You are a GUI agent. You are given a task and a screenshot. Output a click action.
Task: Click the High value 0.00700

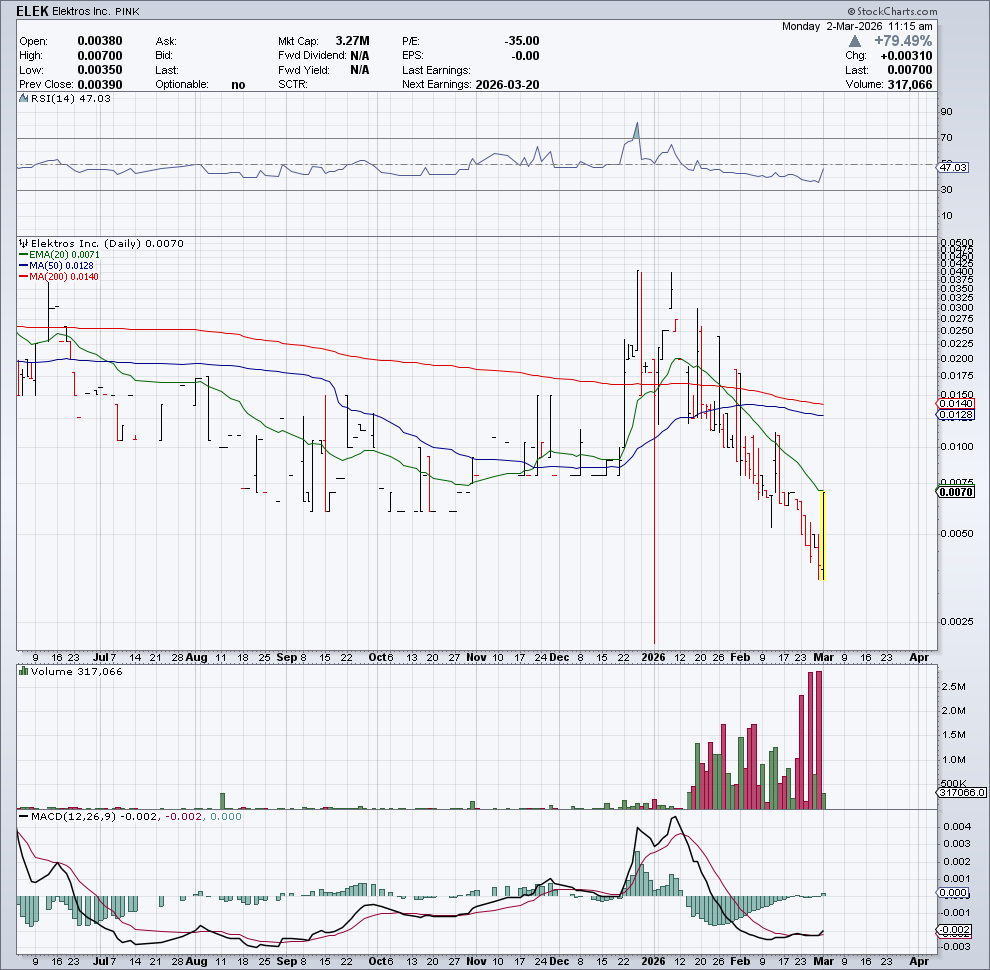(x=100, y=56)
